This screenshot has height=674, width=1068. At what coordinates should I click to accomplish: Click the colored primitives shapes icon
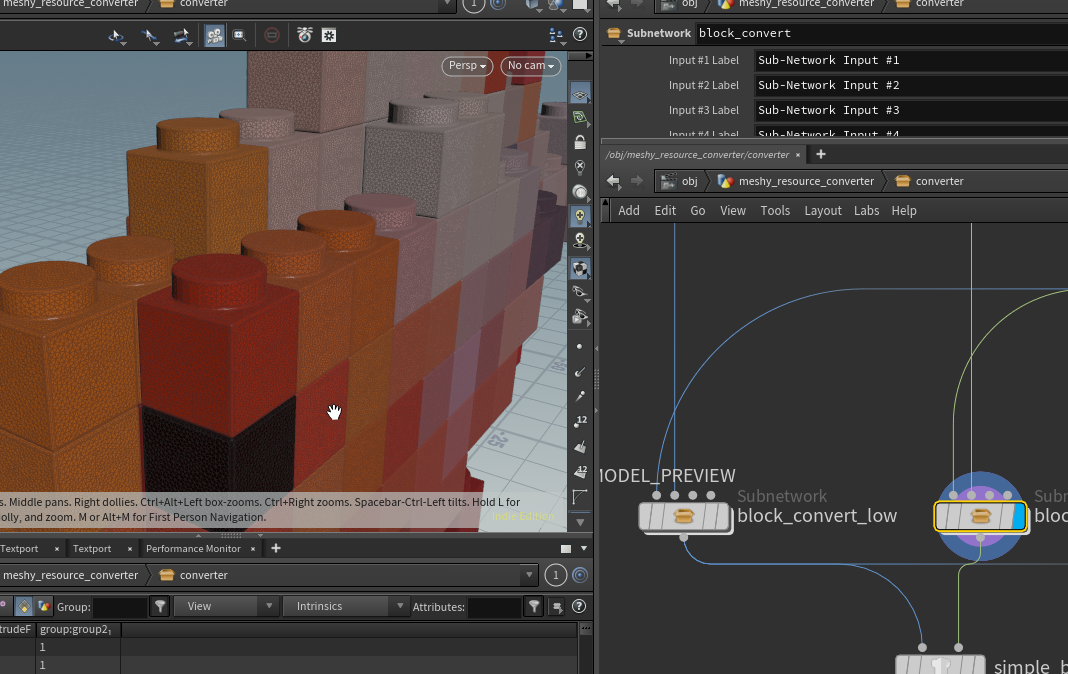[x=44, y=606]
